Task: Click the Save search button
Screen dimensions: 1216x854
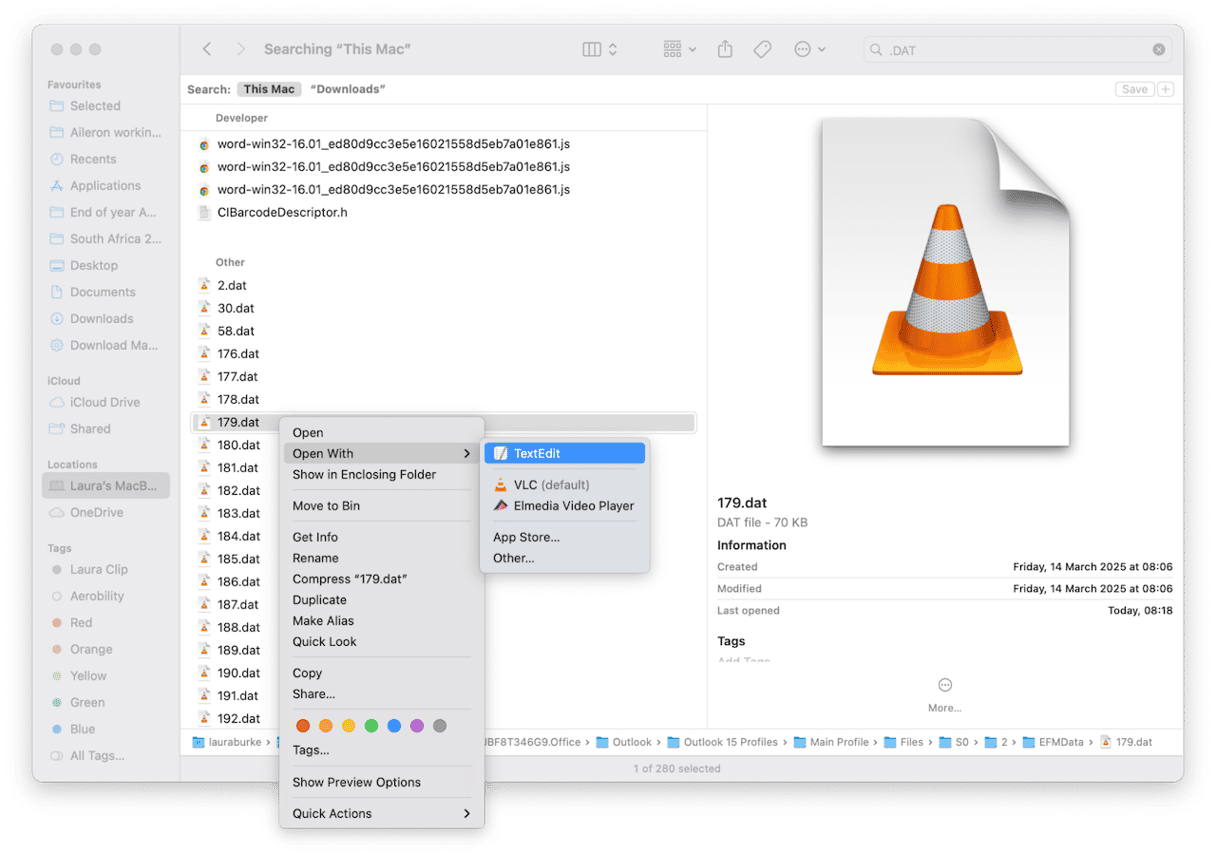Action: [1134, 89]
